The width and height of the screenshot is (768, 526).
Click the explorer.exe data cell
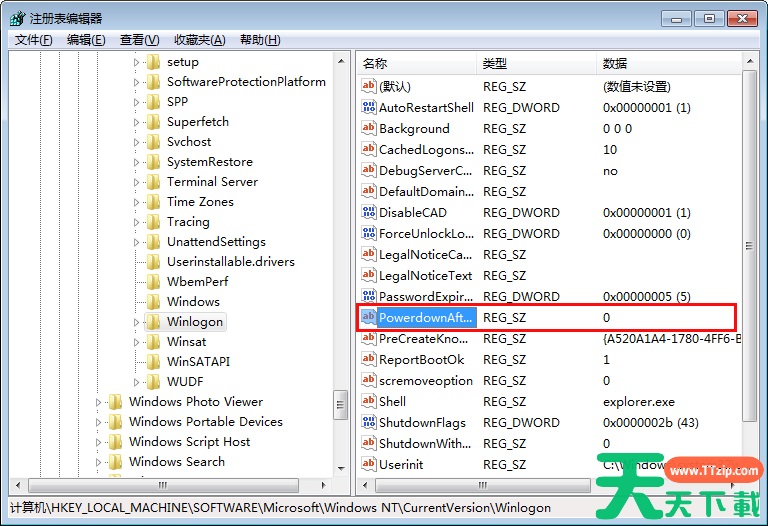[x=639, y=402]
